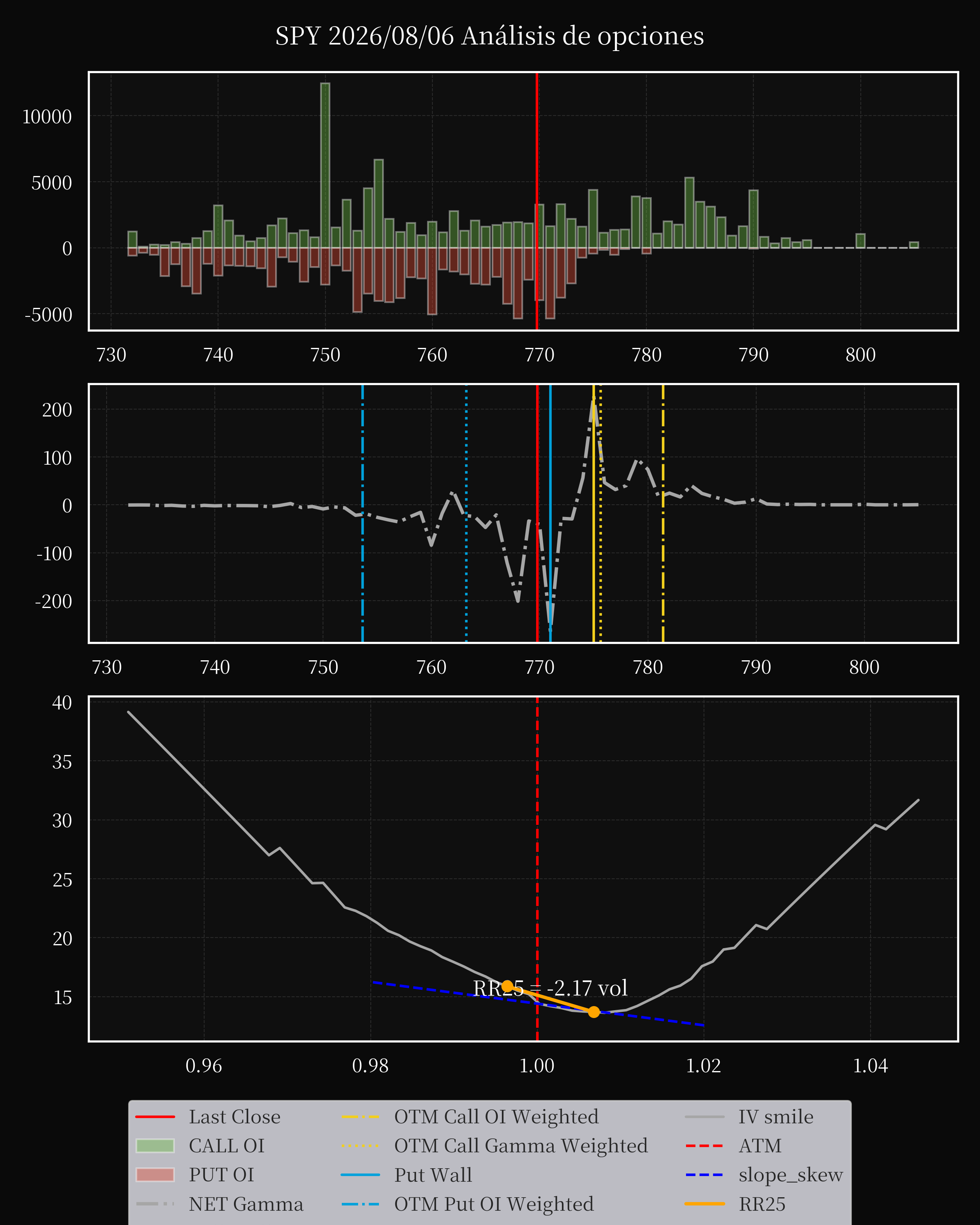980x1225 pixels.
Task: Click the "OTM Call OI Weighted" legend label
Action: click(x=497, y=1117)
